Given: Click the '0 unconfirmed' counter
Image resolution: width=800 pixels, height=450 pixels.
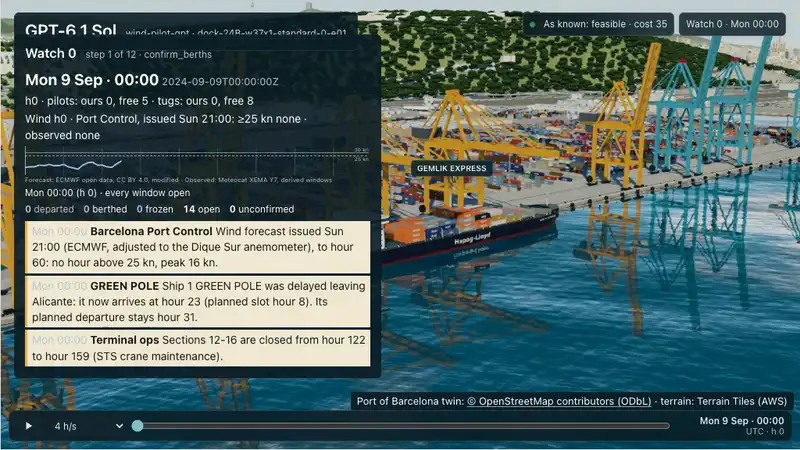Looking at the screenshot, I should click(x=262, y=209).
